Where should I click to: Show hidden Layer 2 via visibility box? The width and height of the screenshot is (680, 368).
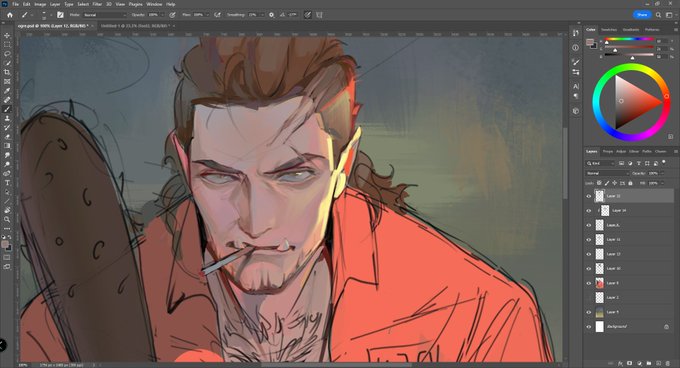tap(588, 298)
